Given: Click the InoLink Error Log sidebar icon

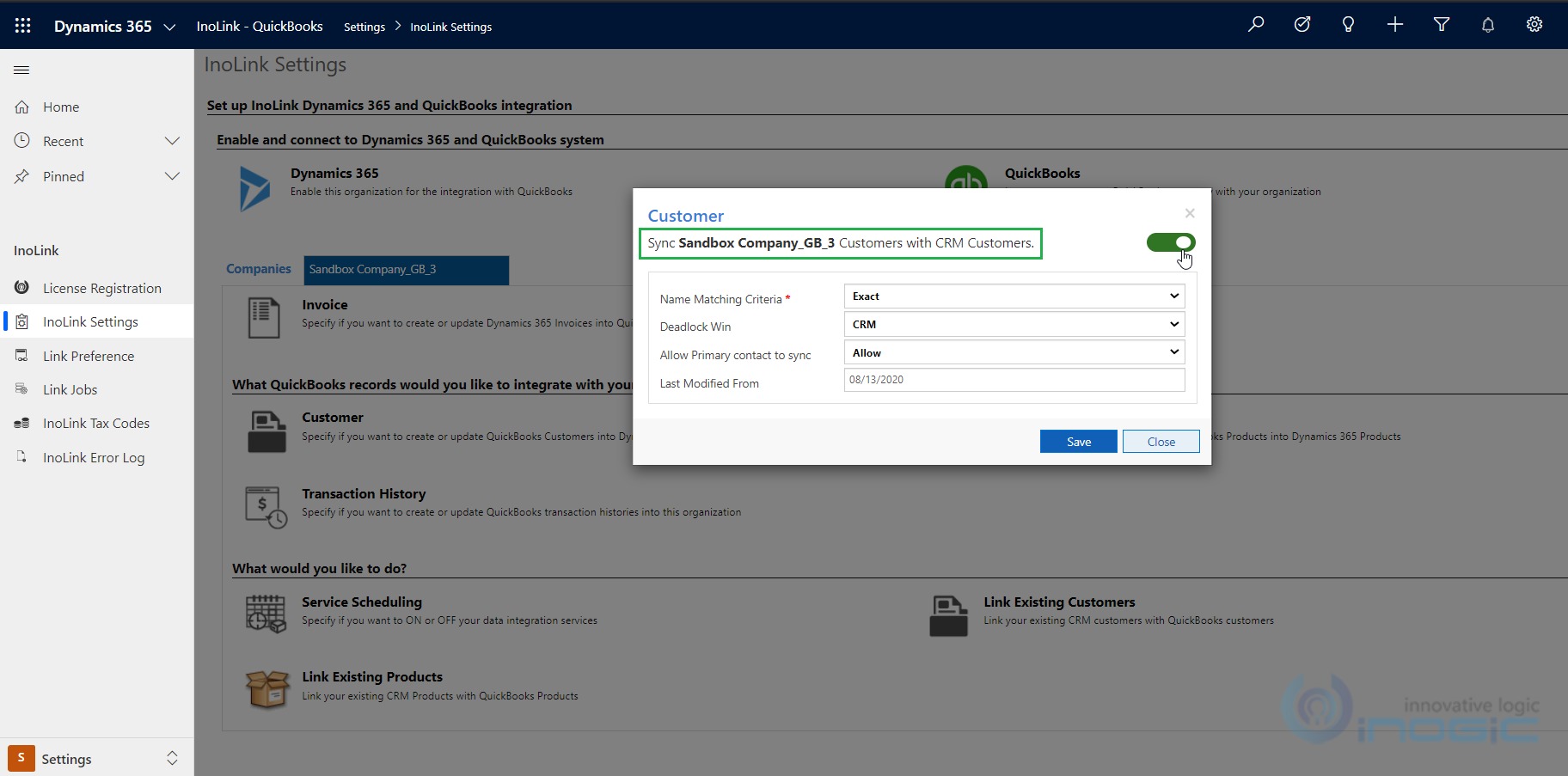Looking at the screenshot, I should (x=21, y=457).
